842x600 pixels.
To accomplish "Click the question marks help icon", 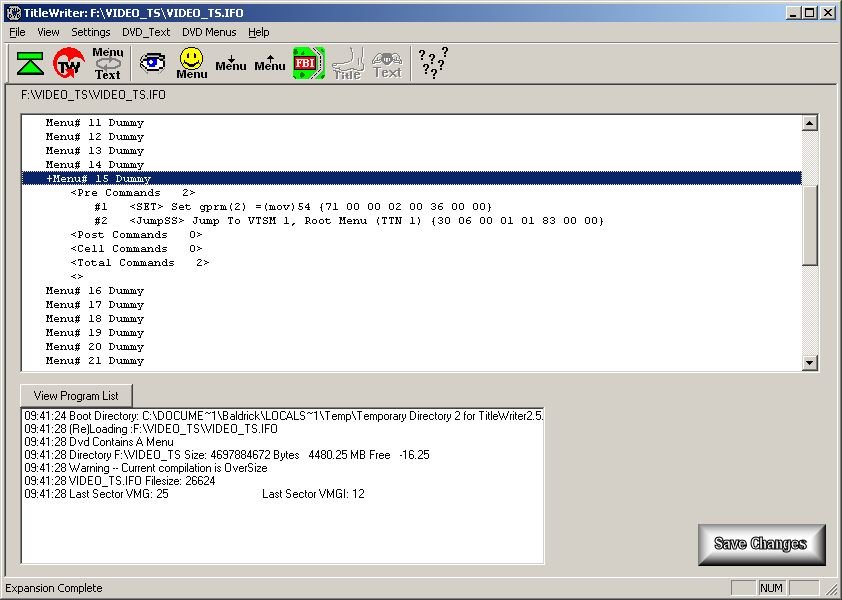I will pos(433,63).
